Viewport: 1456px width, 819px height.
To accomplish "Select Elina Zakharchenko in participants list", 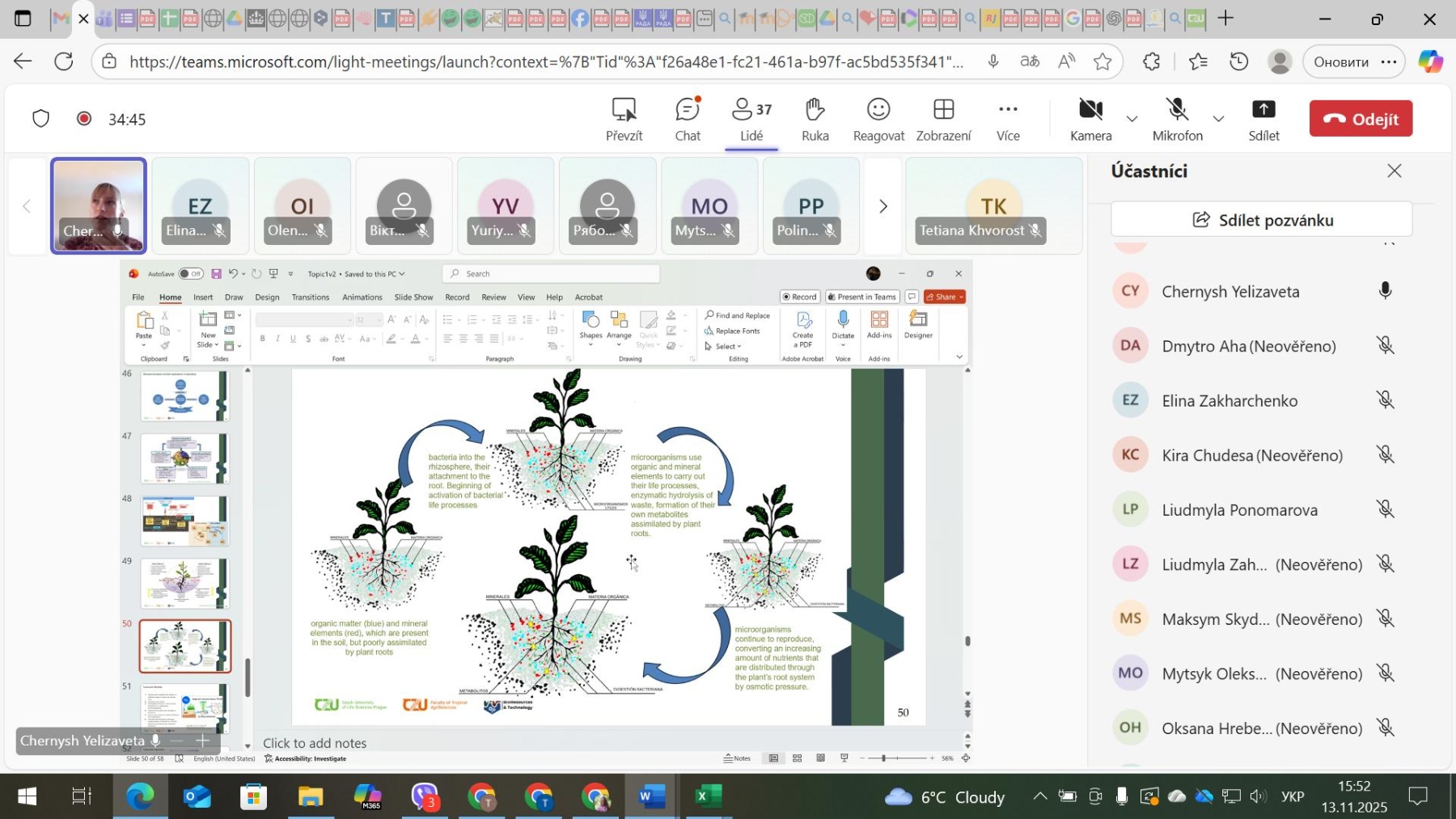I will [x=1230, y=400].
